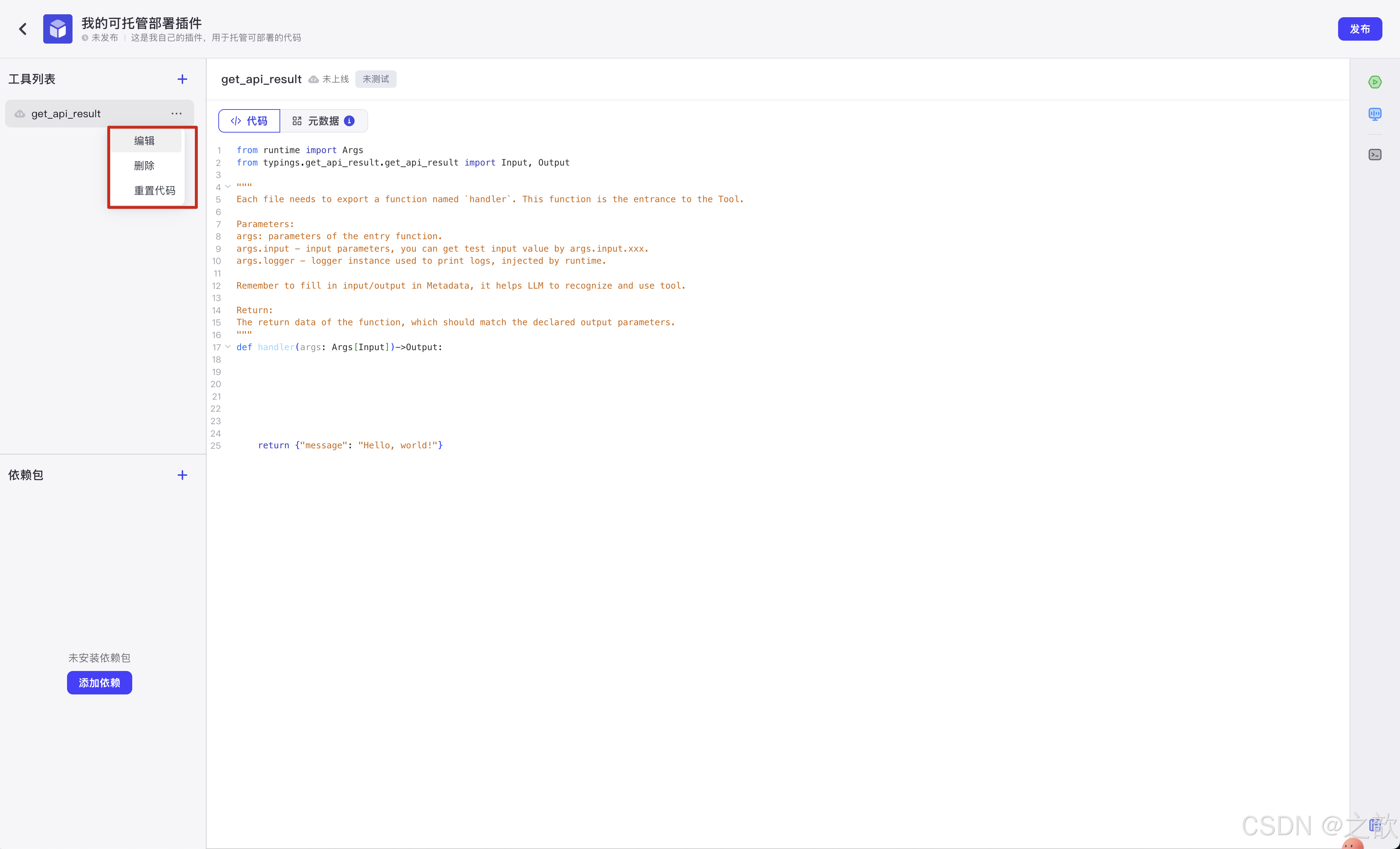Image resolution: width=1400 pixels, height=849 pixels.
Task: Select 编辑 in the context menu
Action: [144, 141]
